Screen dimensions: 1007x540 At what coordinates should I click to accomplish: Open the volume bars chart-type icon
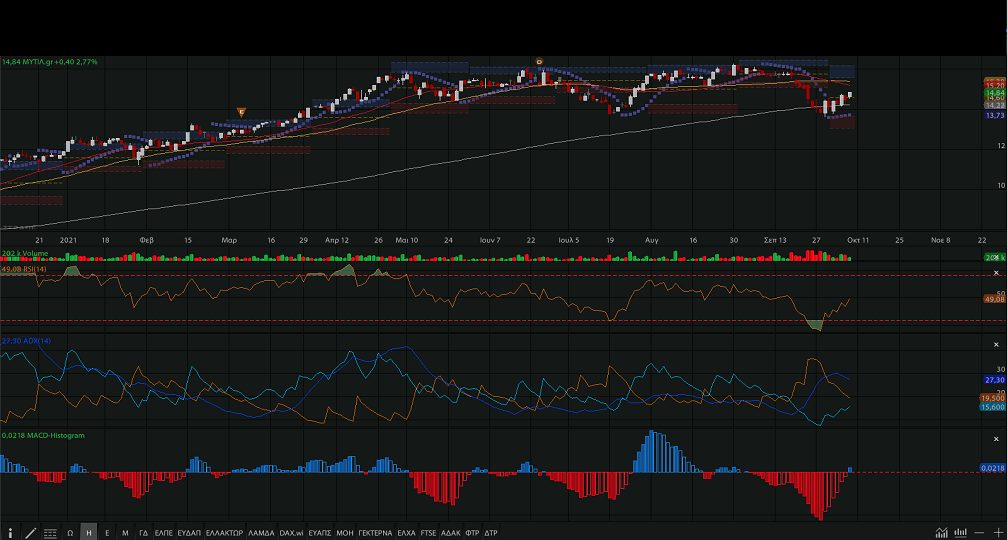tap(960, 532)
